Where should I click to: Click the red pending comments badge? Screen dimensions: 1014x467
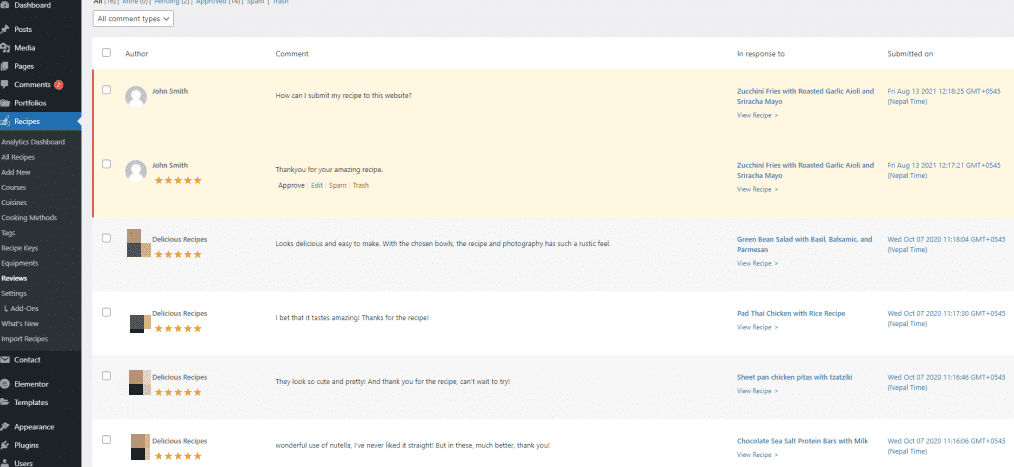(59, 85)
